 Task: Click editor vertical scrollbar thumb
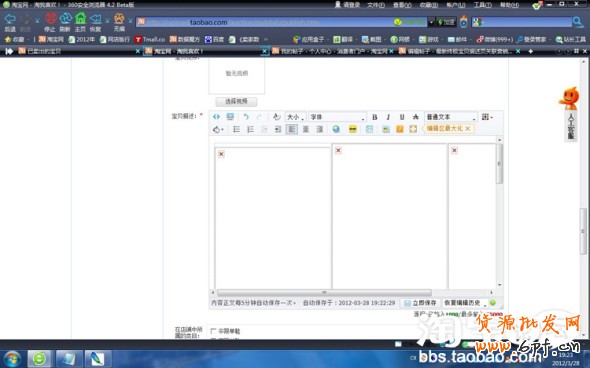[x=499, y=164]
